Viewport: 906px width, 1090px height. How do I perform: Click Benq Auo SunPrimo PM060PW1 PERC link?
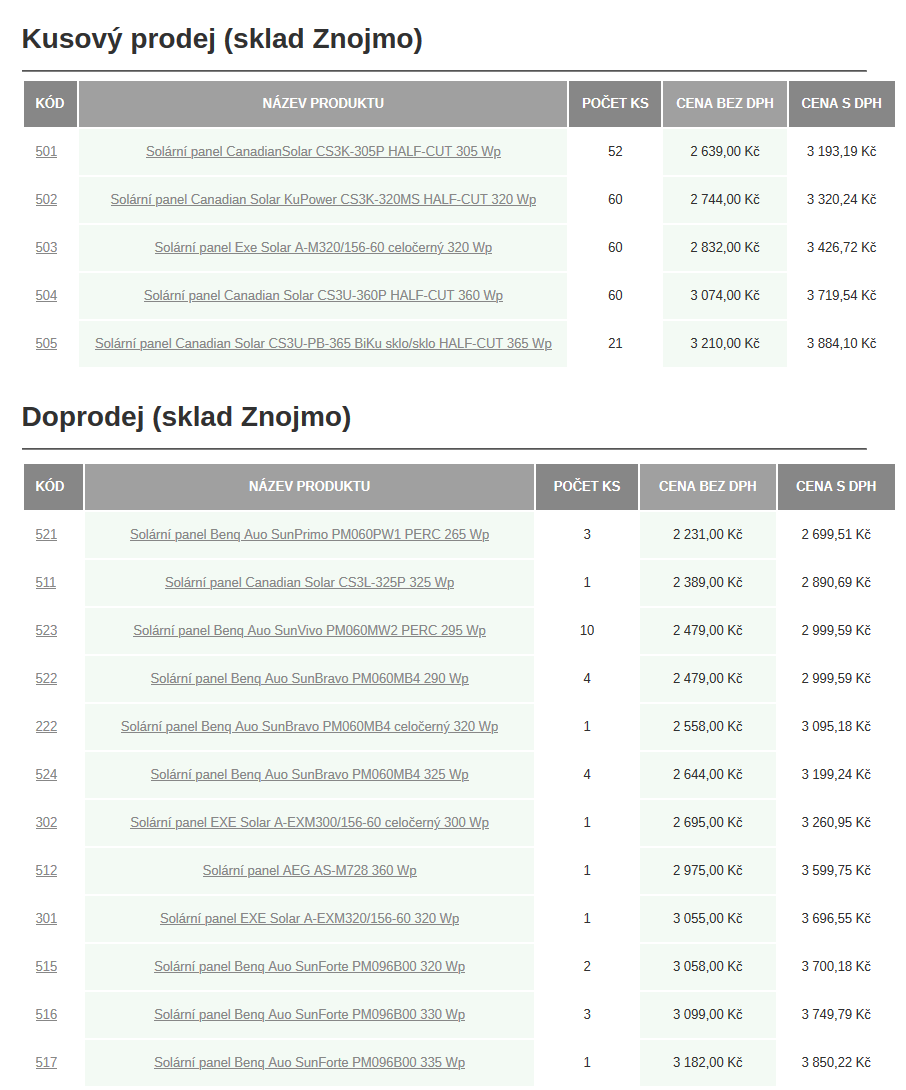click(309, 535)
